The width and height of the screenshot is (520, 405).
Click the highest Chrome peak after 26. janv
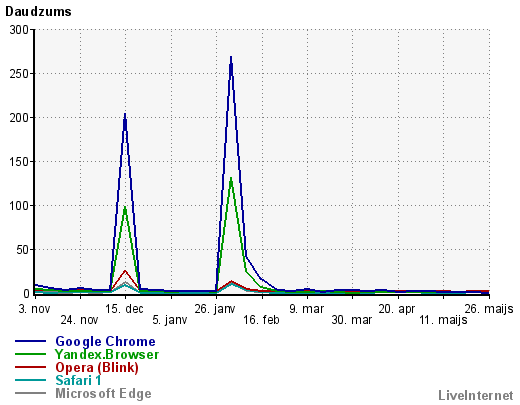tap(231, 58)
